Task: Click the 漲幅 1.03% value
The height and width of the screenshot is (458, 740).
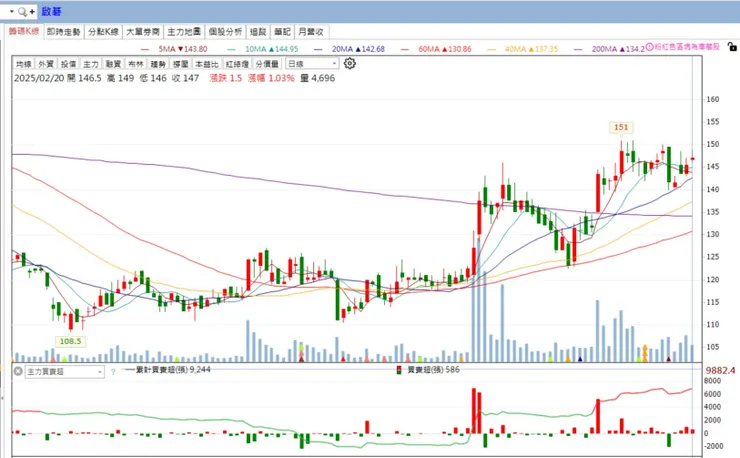Action: pos(271,78)
